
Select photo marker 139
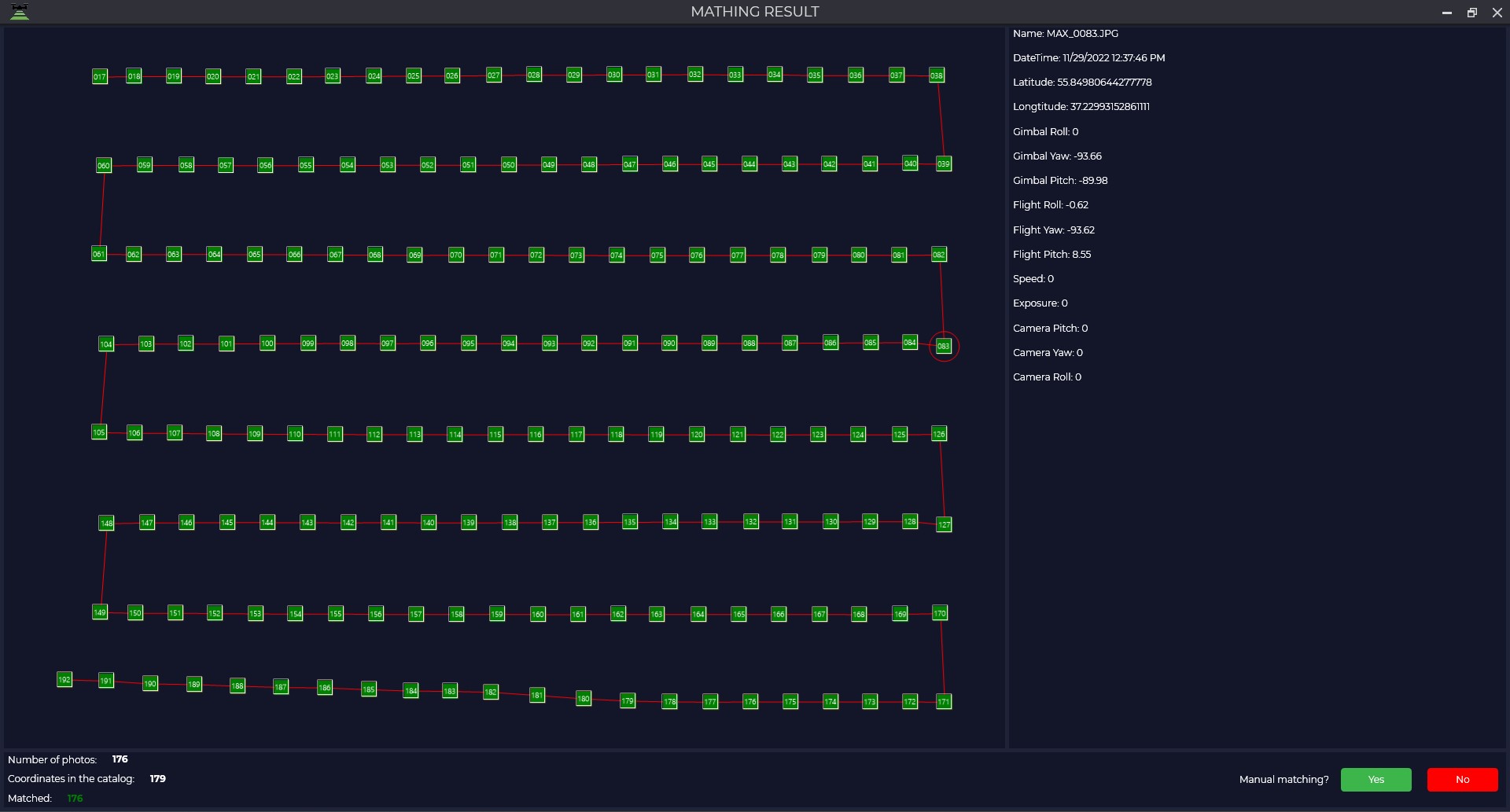pyautogui.click(x=468, y=522)
